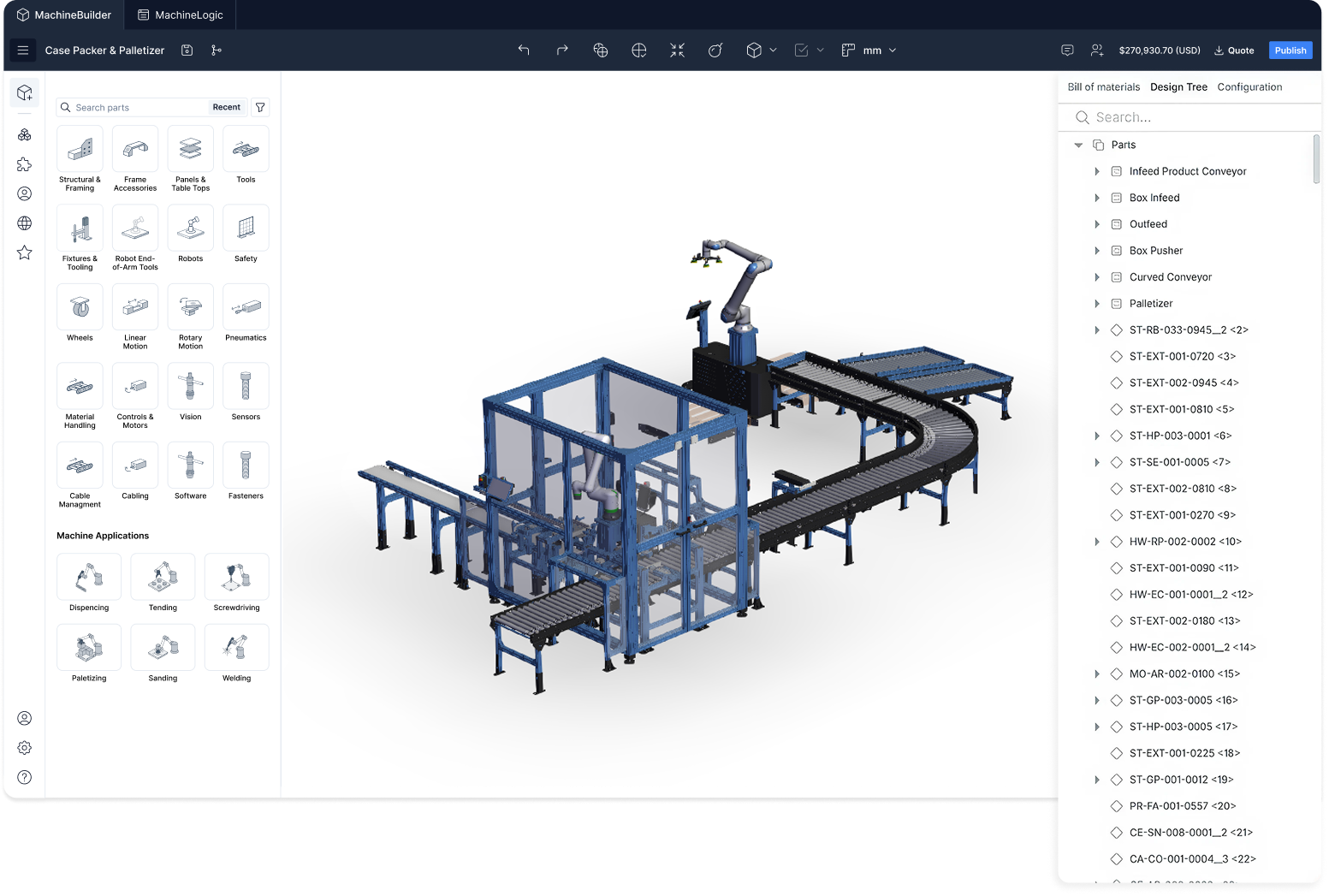Open the view cube dropdown arrow
Screen dimensions: 1329x896
click(773, 50)
